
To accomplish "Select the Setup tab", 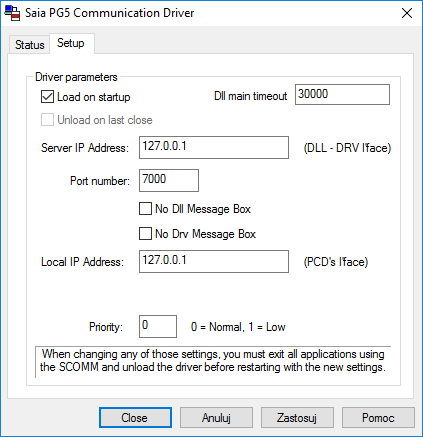I will click(71, 43).
